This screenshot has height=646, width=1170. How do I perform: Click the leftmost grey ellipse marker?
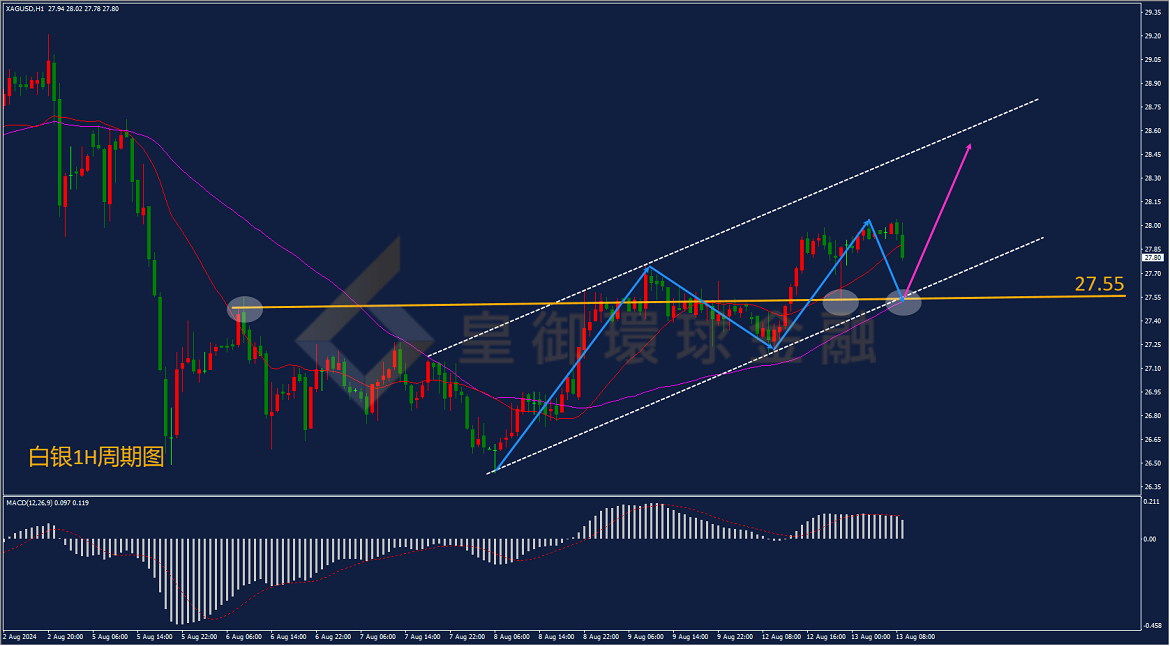(x=246, y=309)
